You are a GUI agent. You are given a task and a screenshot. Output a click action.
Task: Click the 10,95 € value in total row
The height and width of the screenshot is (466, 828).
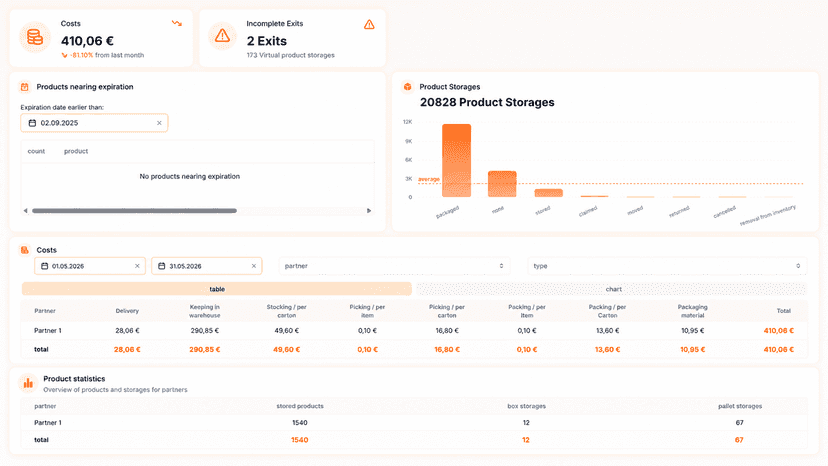click(692, 350)
